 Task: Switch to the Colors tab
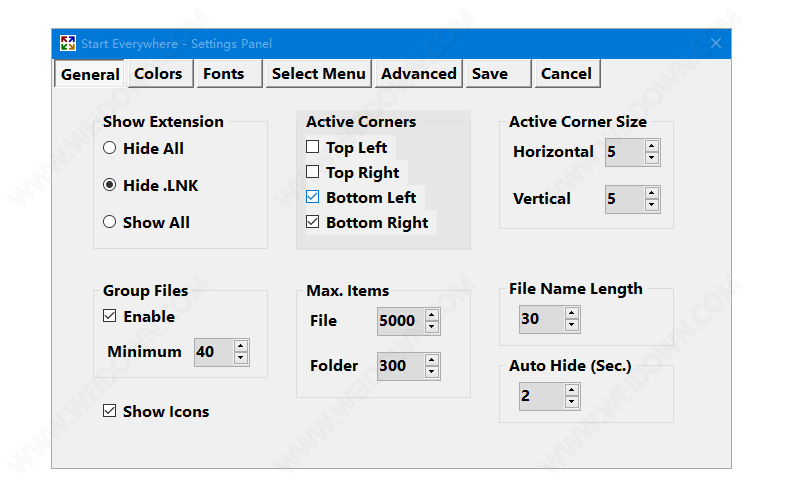coord(158,74)
